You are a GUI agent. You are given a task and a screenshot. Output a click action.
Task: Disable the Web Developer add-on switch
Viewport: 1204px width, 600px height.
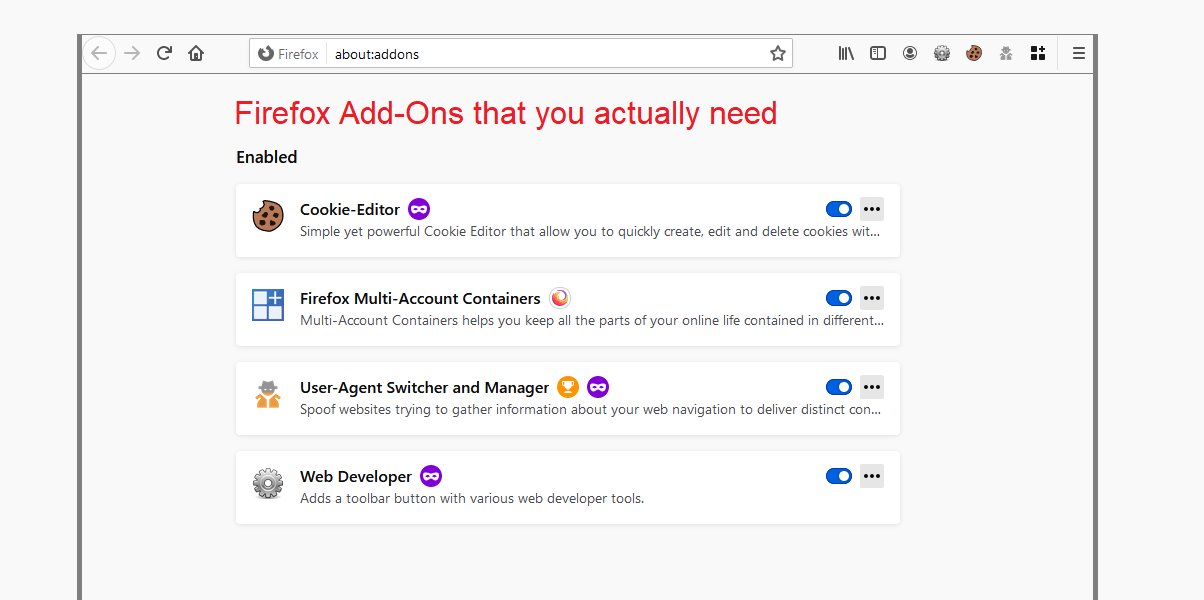click(838, 476)
